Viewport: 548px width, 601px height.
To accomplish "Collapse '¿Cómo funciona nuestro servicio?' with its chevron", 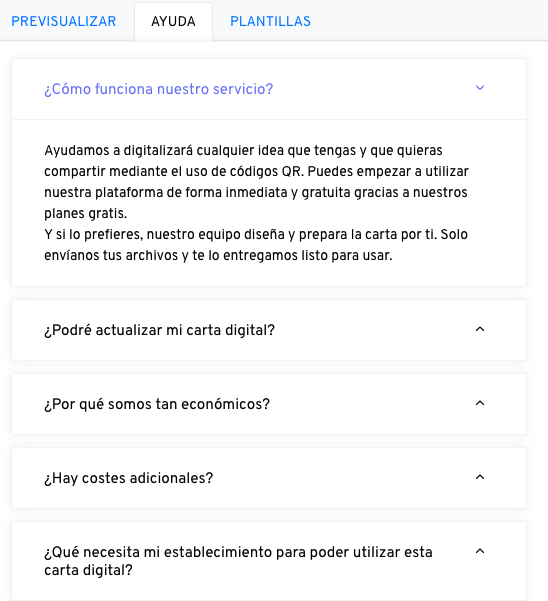I will click(x=480, y=88).
